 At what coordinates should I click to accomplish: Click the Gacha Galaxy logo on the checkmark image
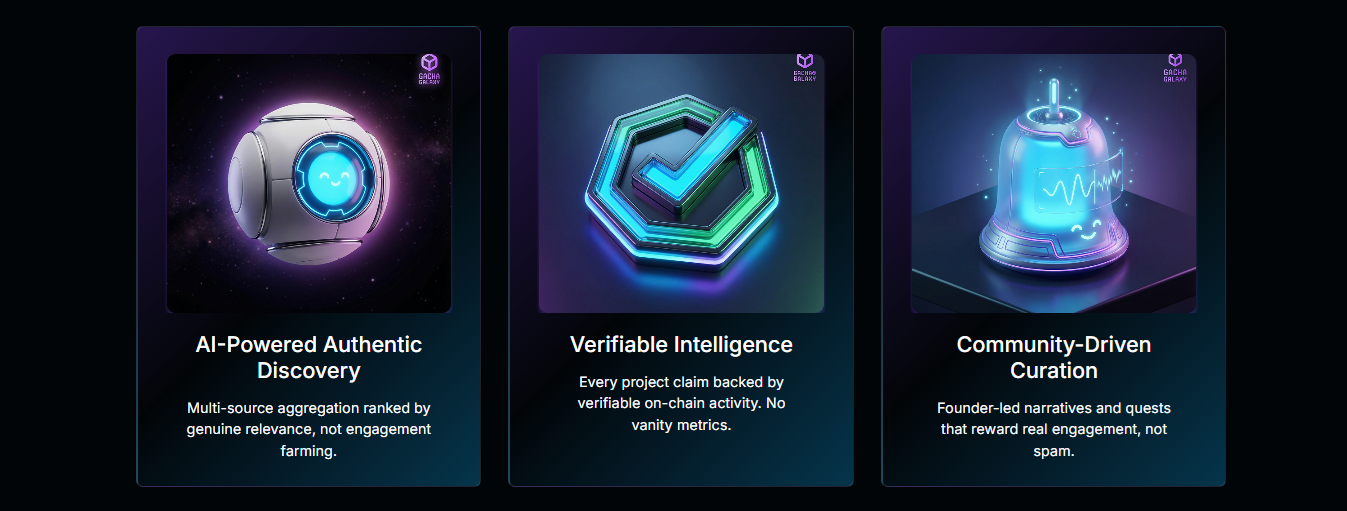[x=804, y=68]
